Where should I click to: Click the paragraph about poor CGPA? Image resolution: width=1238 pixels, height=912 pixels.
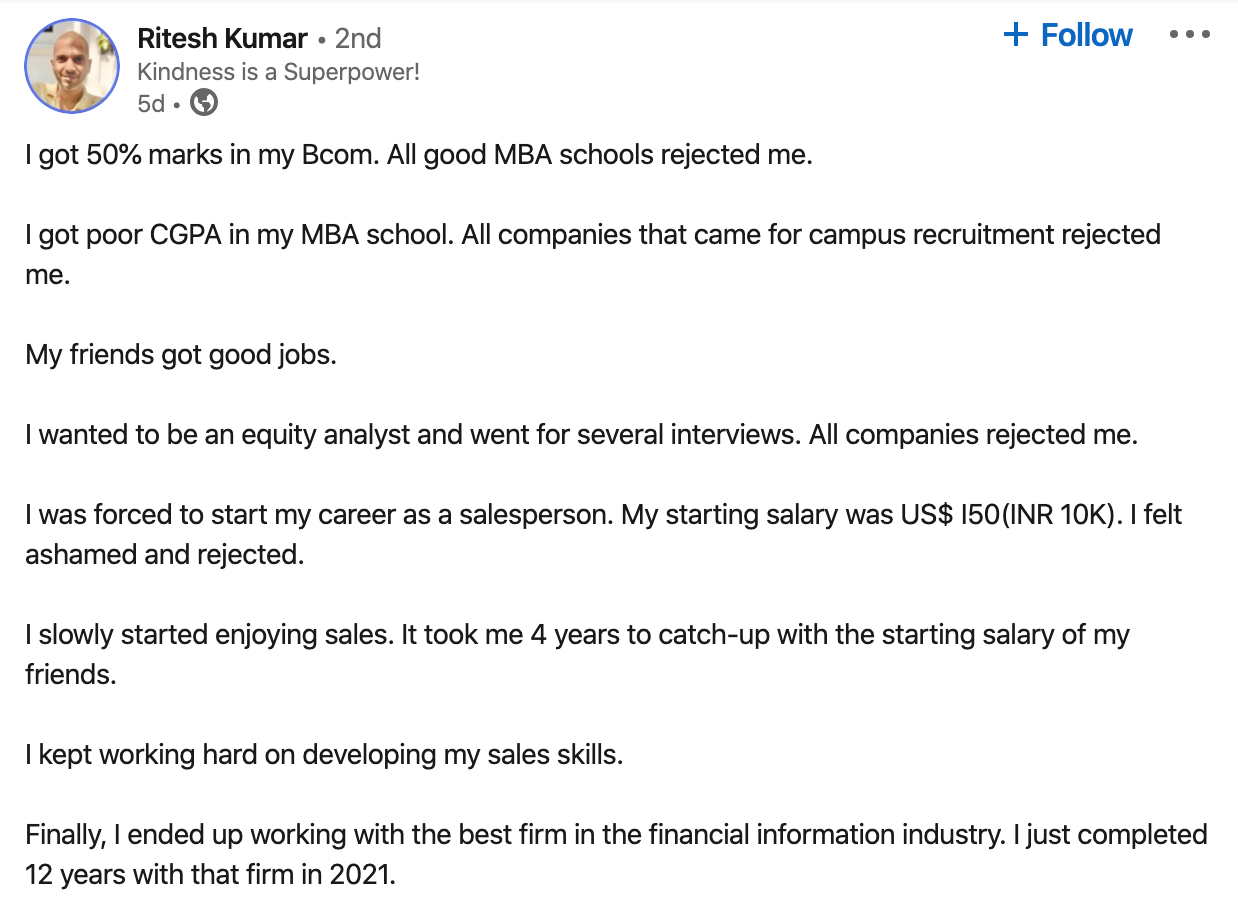click(592, 235)
